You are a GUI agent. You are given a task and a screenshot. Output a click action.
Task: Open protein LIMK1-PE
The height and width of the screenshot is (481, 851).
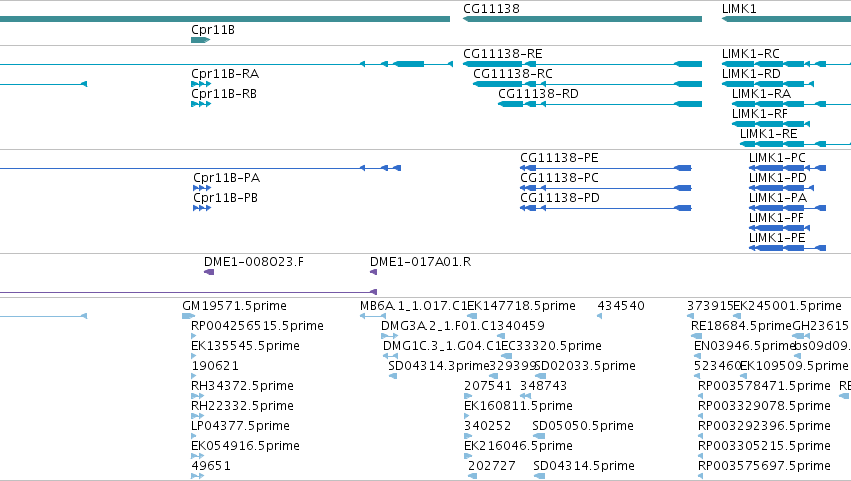pos(777,238)
